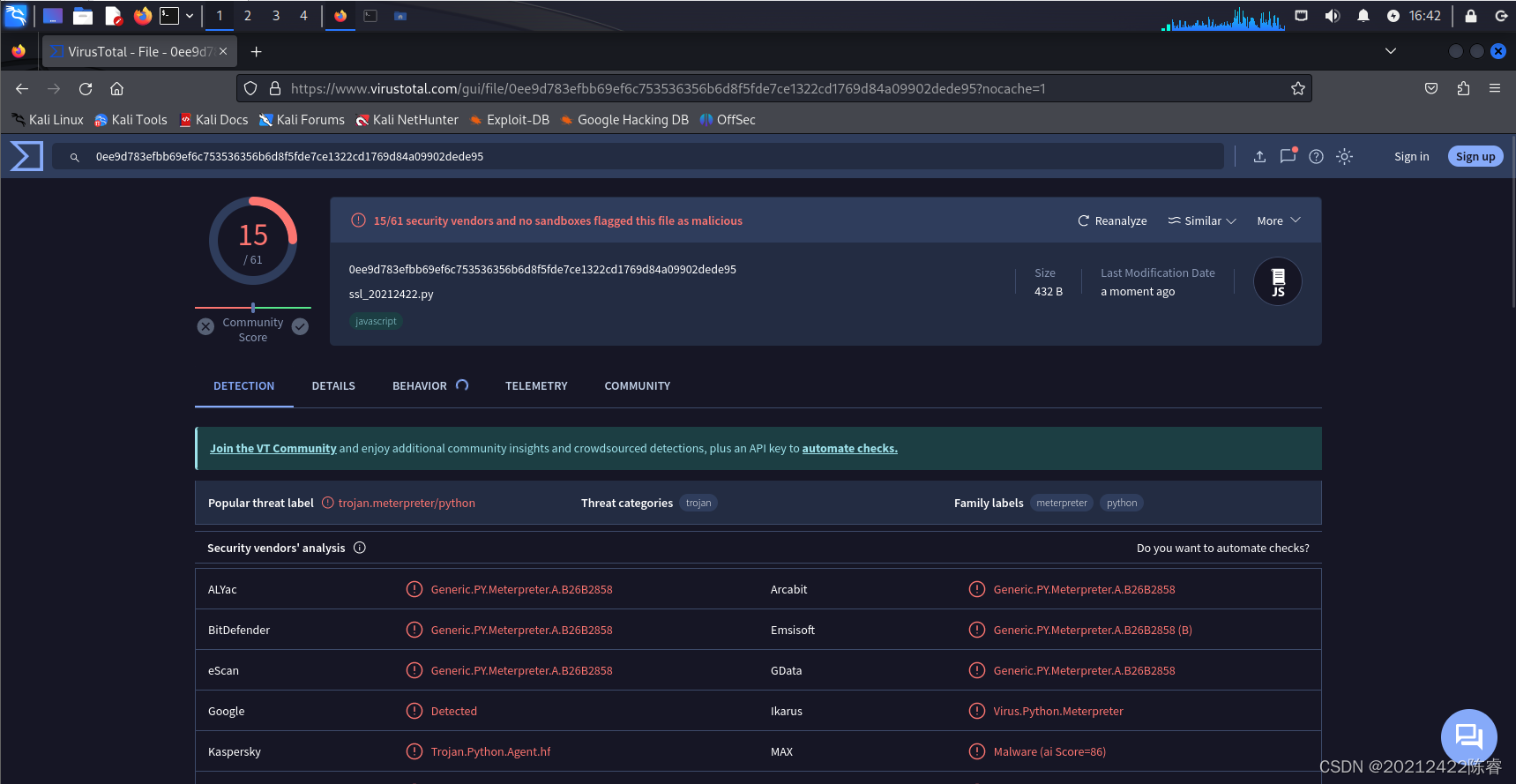The height and width of the screenshot is (784, 1516).
Task: Click the site info shield icon in address bar
Action: (250, 88)
